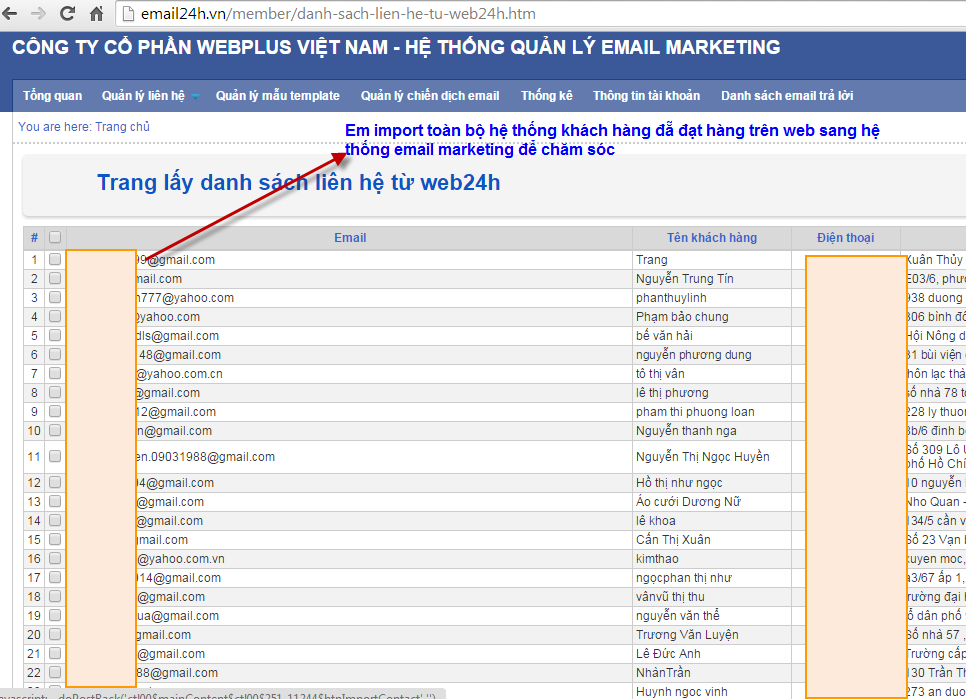Viewport: 966px width, 699px height.
Task: Click email ending en.09031988@gmail.com
Action: coord(205,457)
